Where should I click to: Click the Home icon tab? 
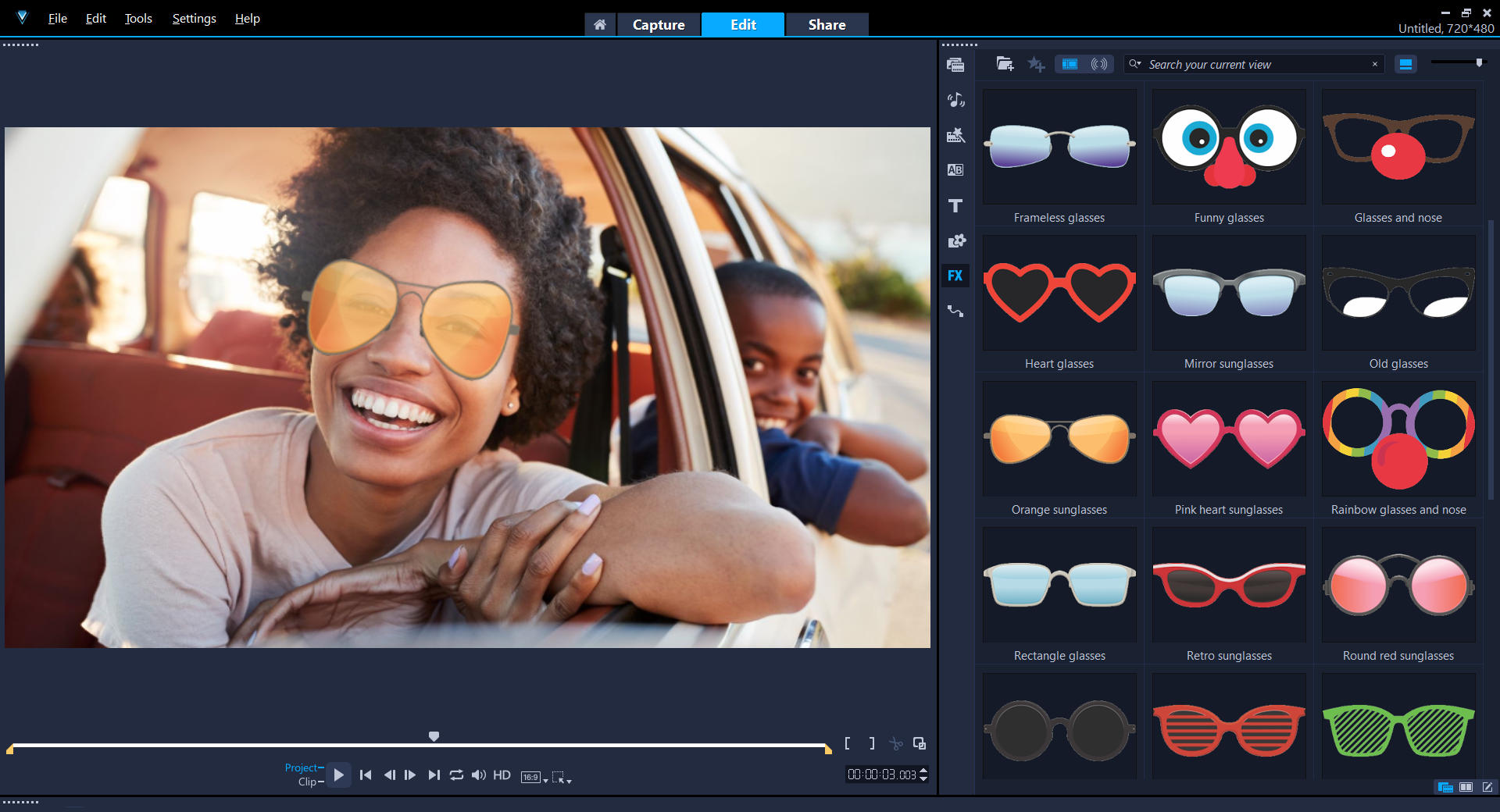tap(599, 25)
